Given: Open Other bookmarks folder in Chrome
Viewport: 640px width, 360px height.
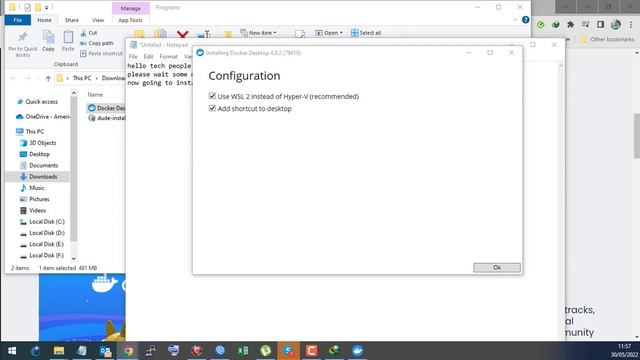Looking at the screenshot, I should point(607,39).
